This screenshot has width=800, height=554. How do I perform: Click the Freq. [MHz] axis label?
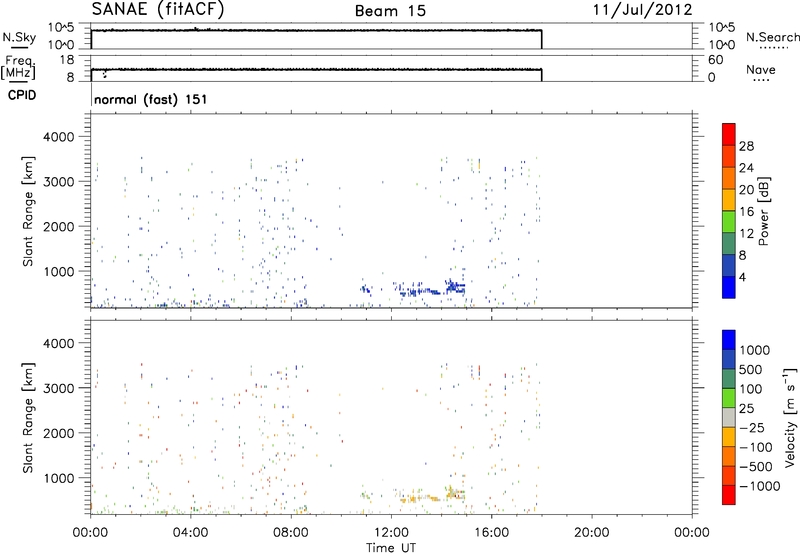[x=18, y=67]
